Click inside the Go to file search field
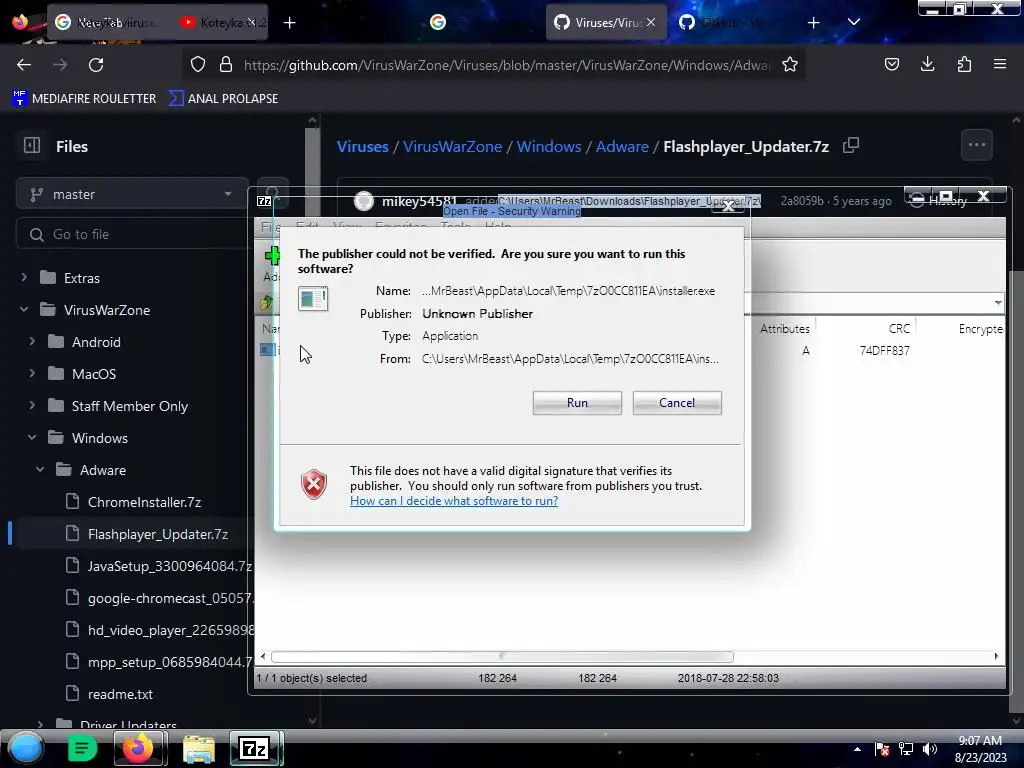Screen dimensions: 1024x768 tap(134, 234)
